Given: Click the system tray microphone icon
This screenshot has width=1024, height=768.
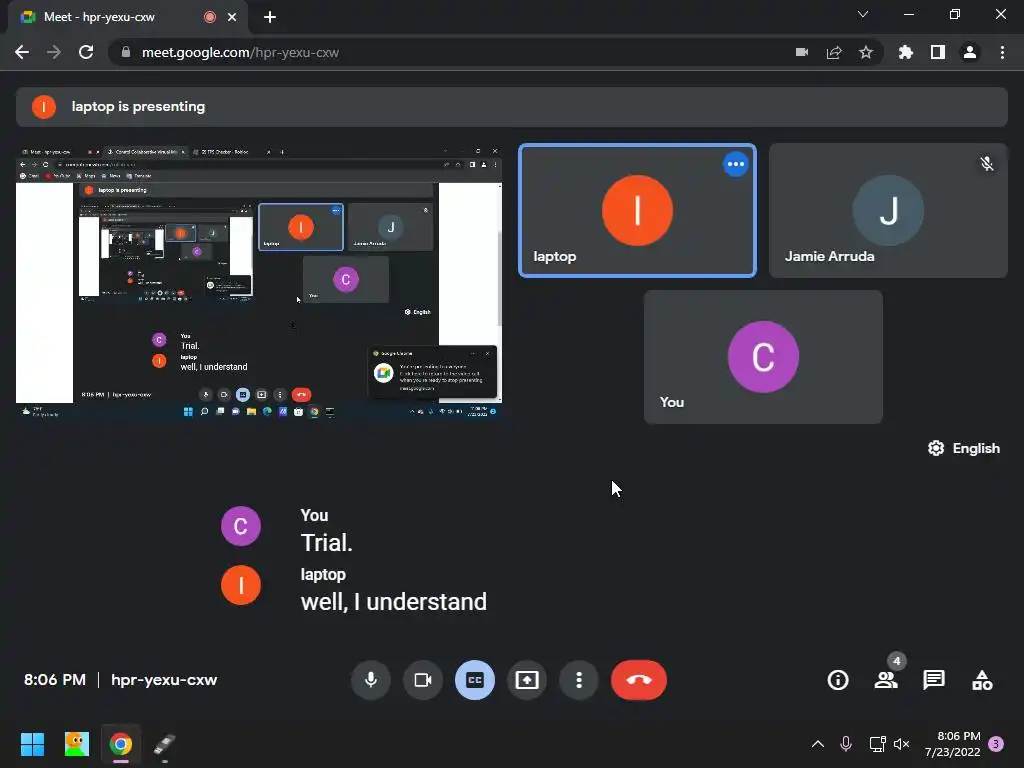Looking at the screenshot, I should coord(846,744).
